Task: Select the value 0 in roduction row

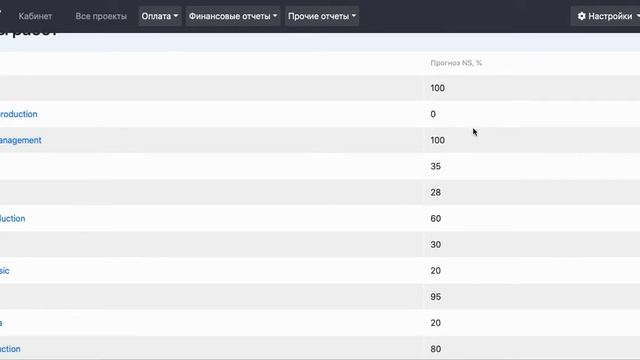Action: (433, 114)
